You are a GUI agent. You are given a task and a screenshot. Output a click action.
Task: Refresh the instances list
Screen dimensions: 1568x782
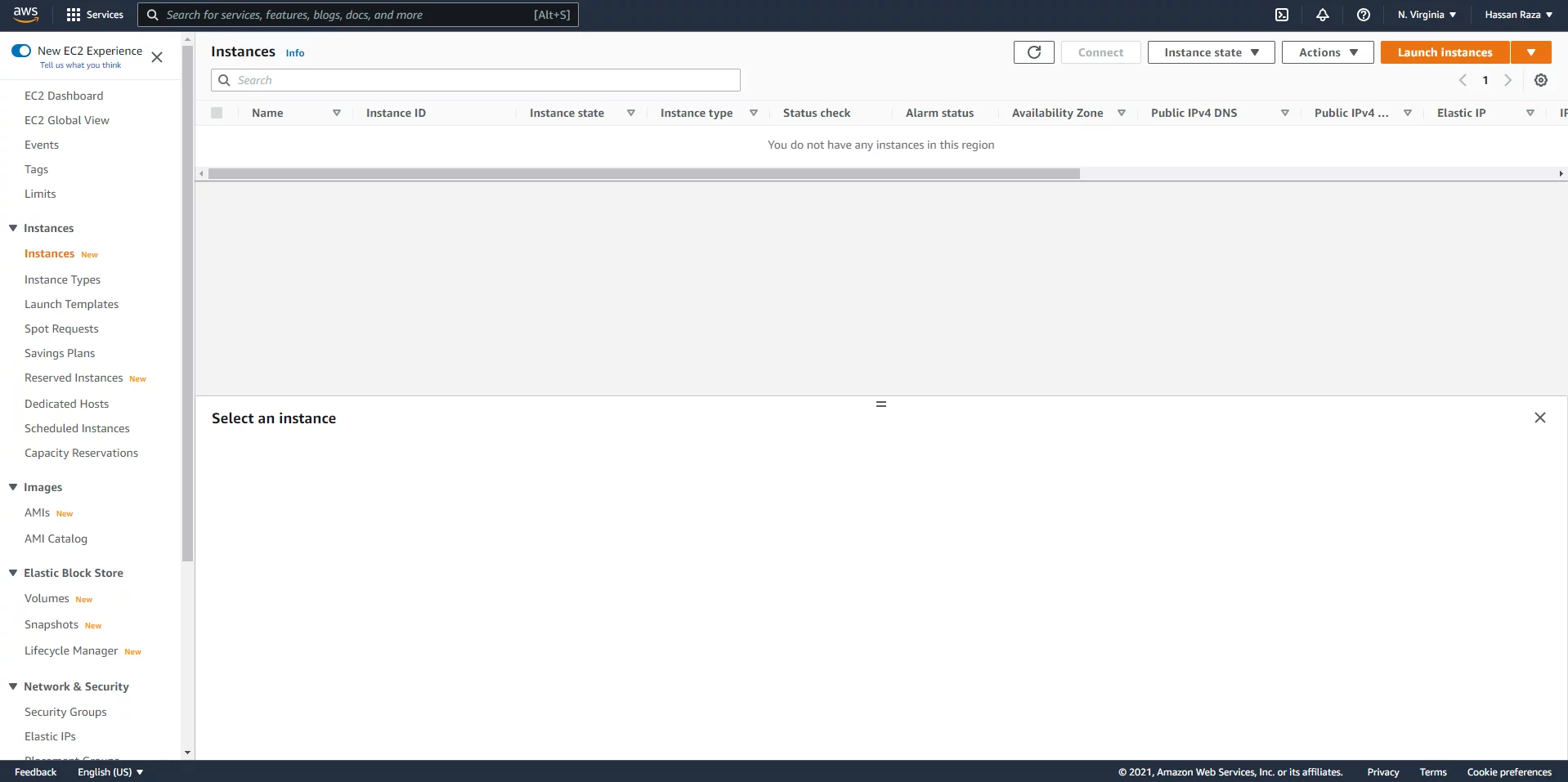(x=1034, y=52)
